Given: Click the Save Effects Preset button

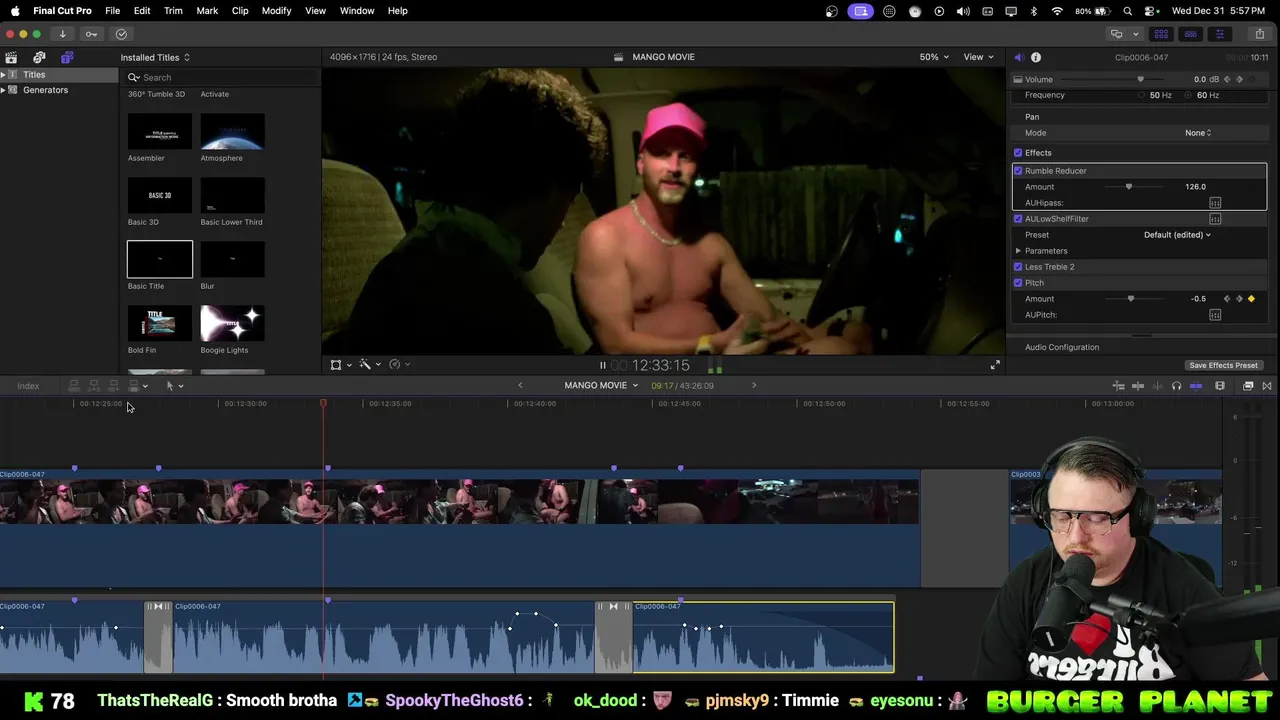Looking at the screenshot, I should coord(1223,366).
